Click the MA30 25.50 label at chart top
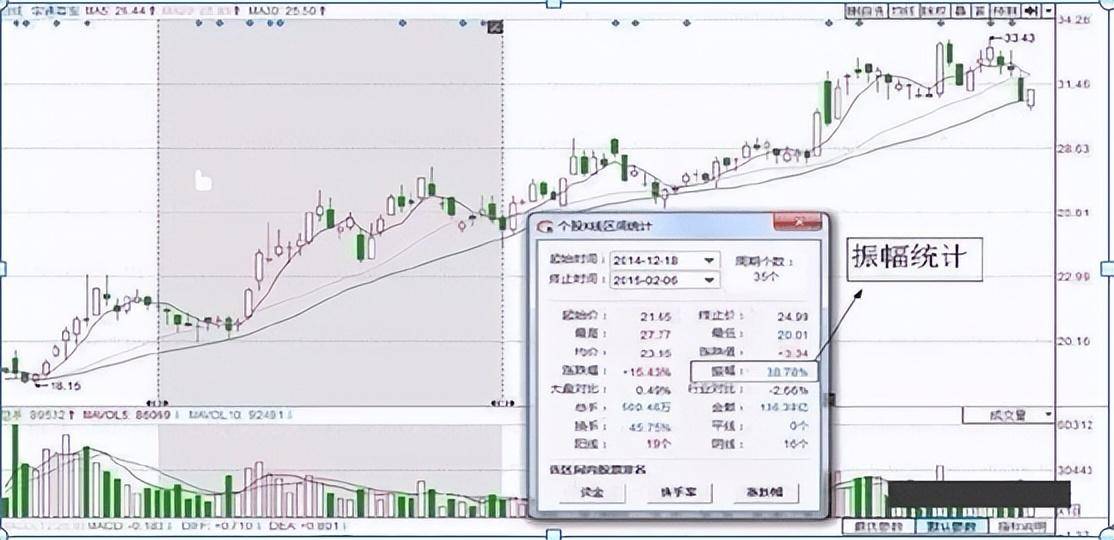Screen dimensions: 1114x540 [290, 11]
